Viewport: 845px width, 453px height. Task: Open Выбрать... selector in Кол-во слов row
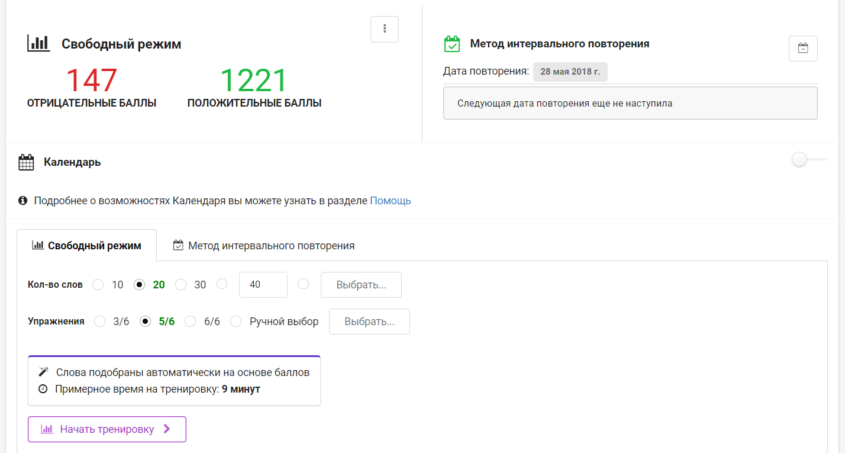point(361,285)
